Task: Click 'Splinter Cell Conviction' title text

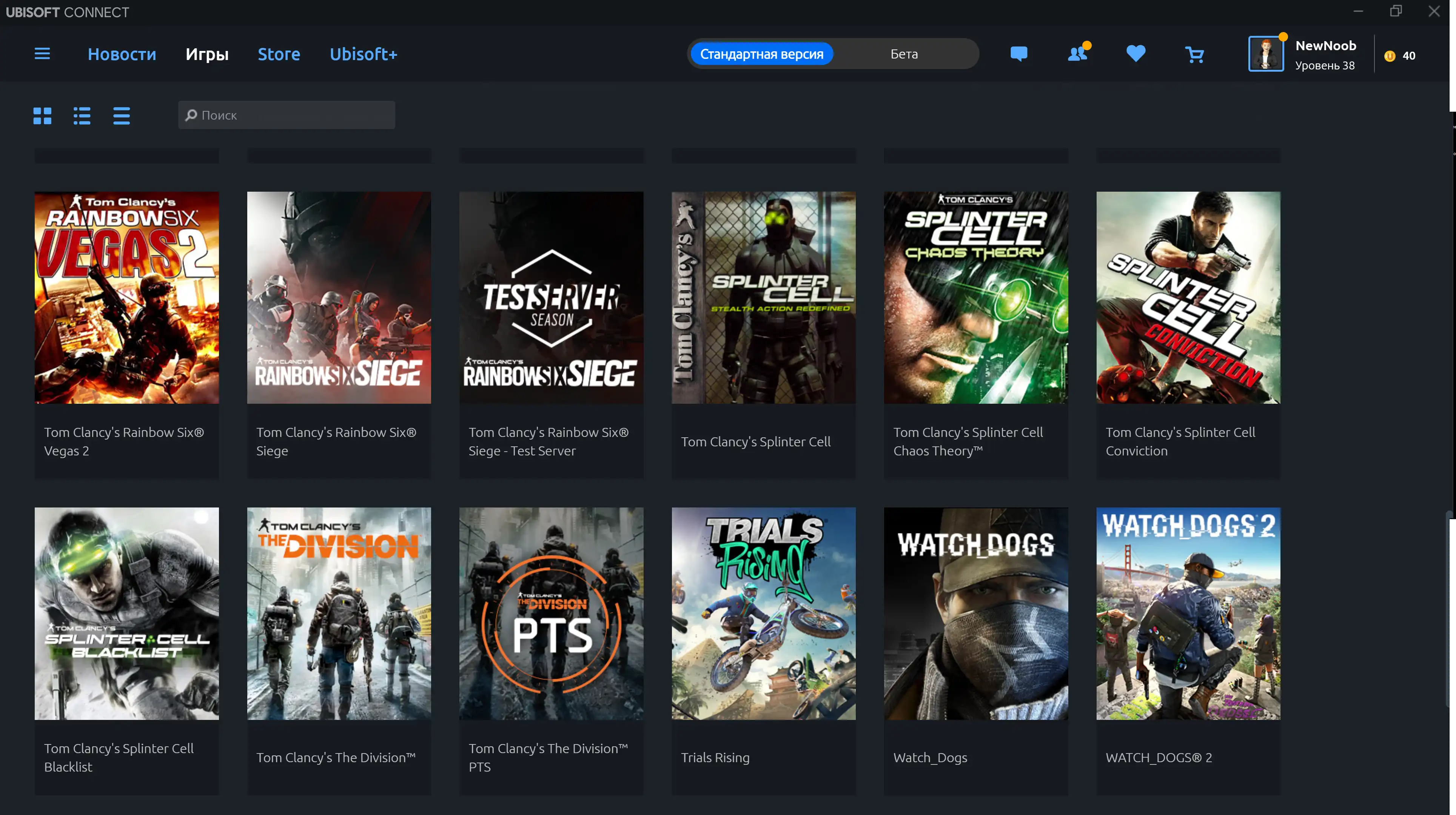Action: [x=1181, y=442]
